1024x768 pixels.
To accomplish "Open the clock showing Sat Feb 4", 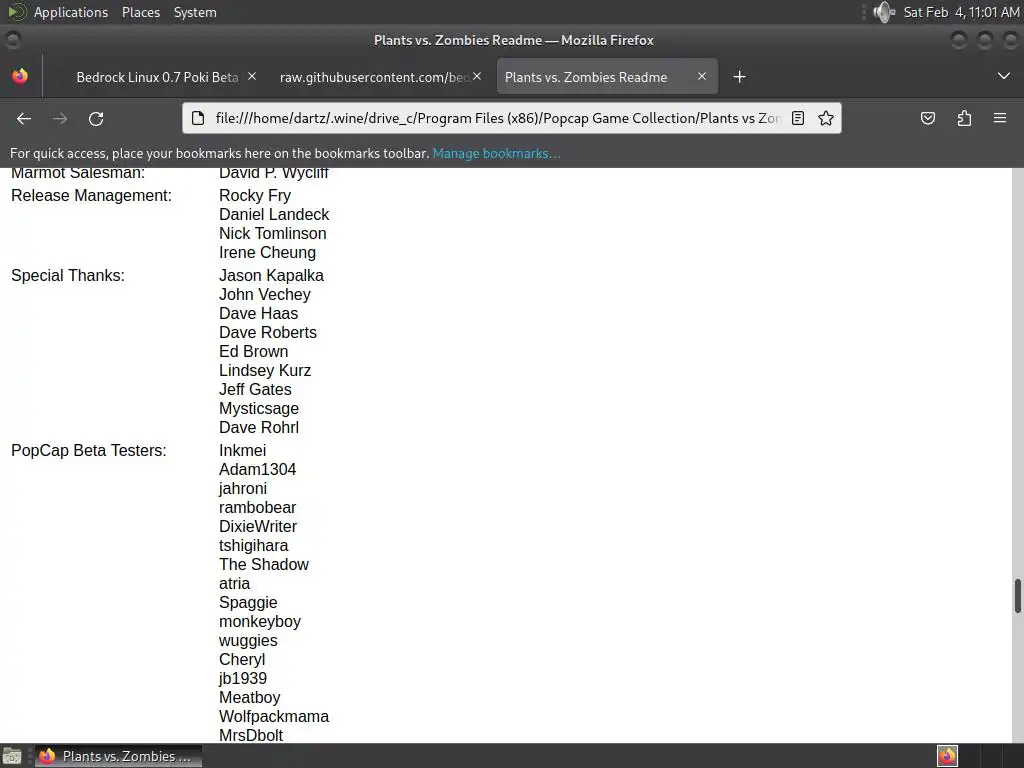I will pyautogui.click(x=961, y=12).
